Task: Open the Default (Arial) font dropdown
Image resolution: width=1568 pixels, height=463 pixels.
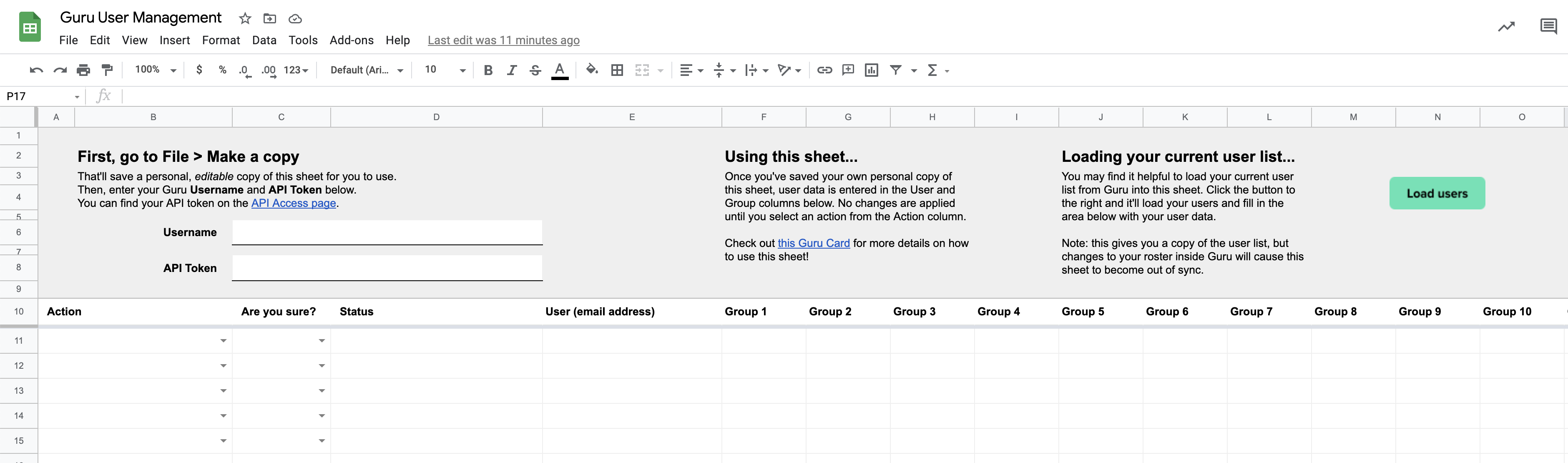Action: tap(367, 70)
